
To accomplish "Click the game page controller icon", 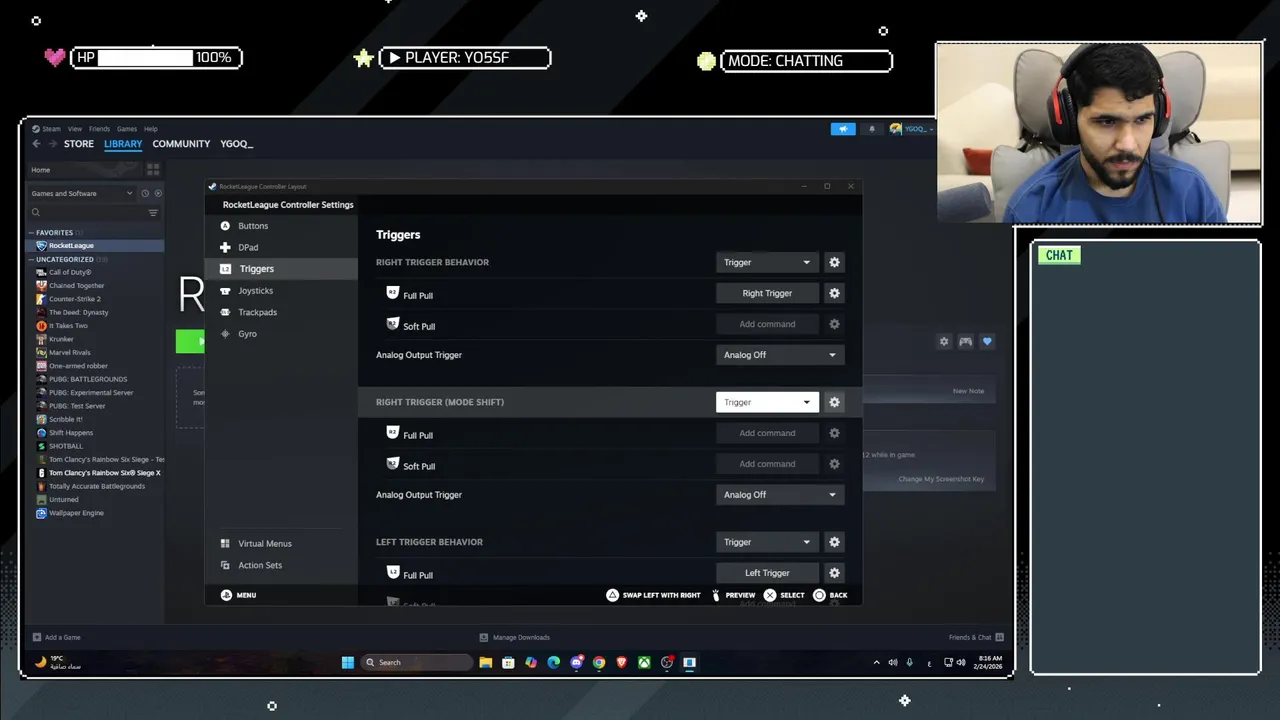I will pyautogui.click(x=965, y=342).
